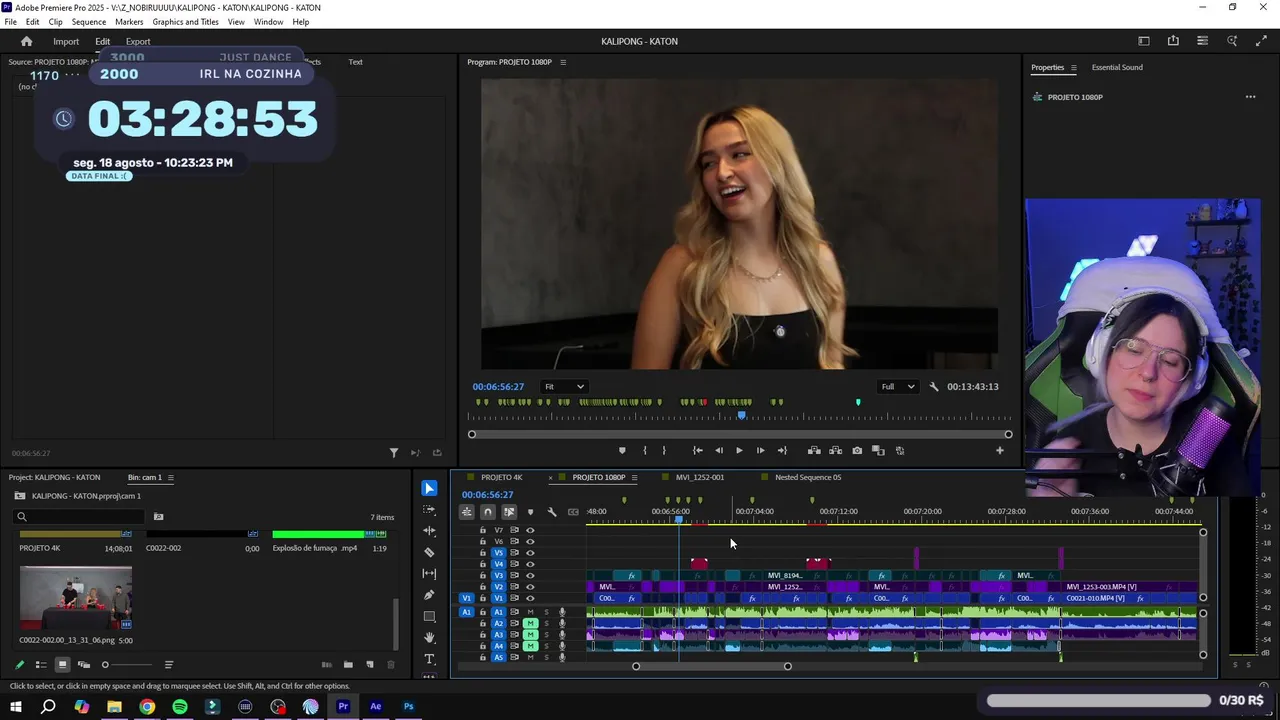Open the Full playback resolution dropdown

pos(897,387)
